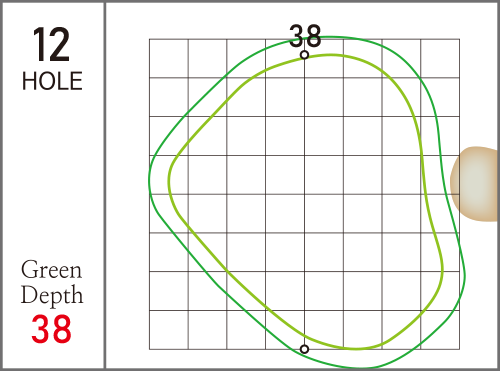Click the top-left grid cell
This screenshot has height=371, width=500.
point(169,58)
